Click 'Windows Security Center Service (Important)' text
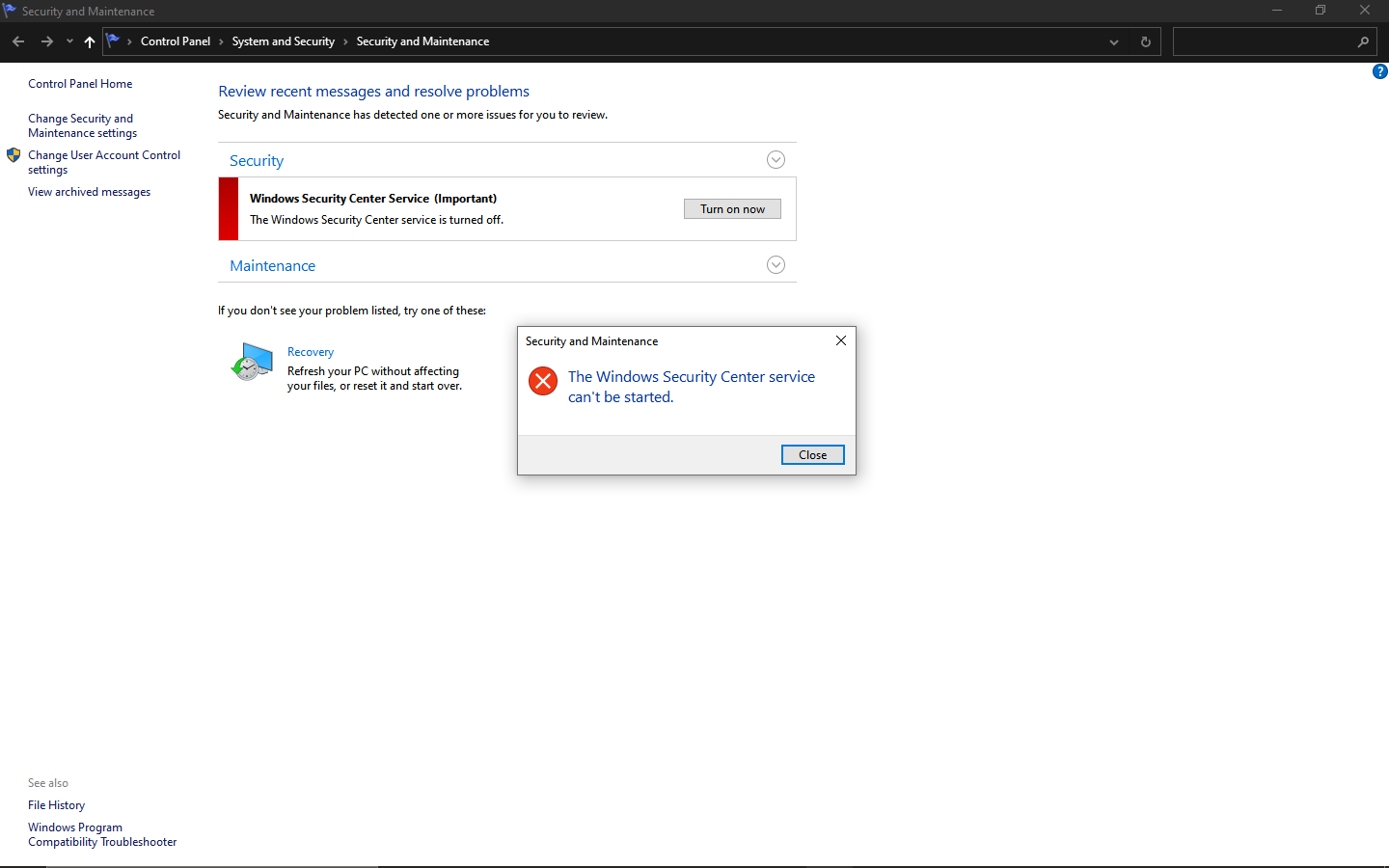The width and height of the screenshot is (1389, 868). click(x=373, y=199)
